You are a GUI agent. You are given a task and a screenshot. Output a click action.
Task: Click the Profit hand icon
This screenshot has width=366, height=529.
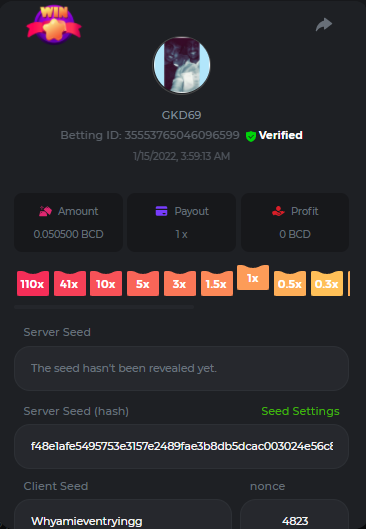[x=278, y=211]
